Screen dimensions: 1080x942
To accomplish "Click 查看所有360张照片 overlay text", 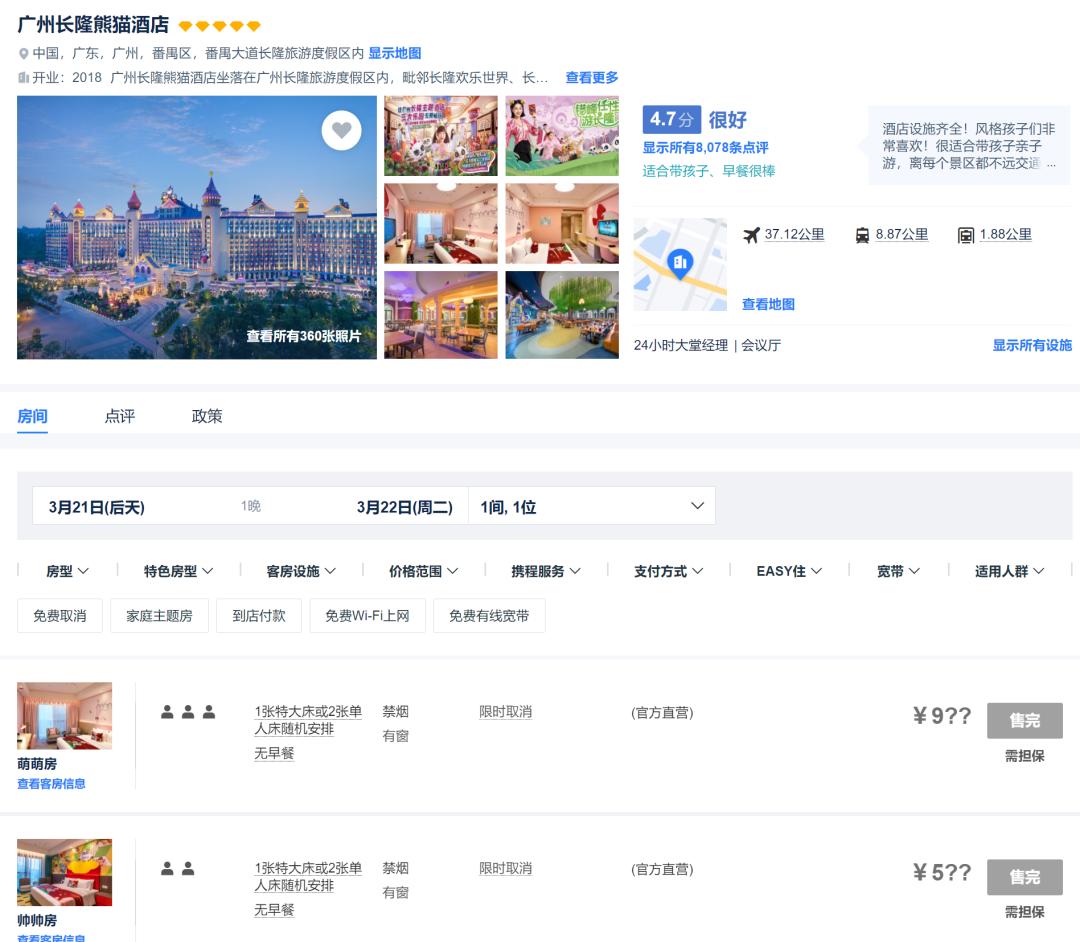I will point(304,336).
